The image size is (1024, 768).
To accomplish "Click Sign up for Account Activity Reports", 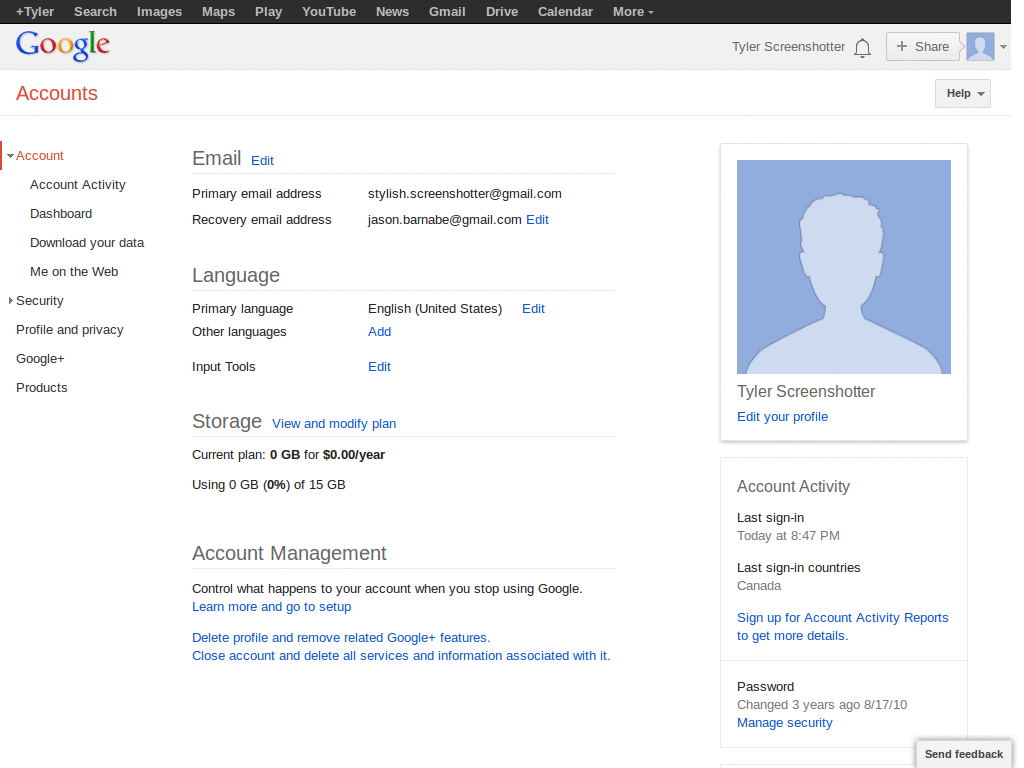I will click(x=842, y=627).
